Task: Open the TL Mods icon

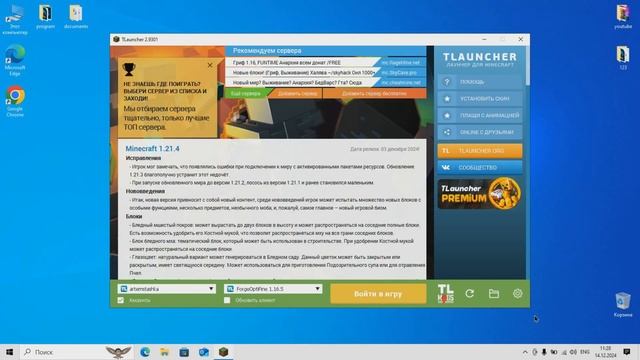Action: coord(445,294)
